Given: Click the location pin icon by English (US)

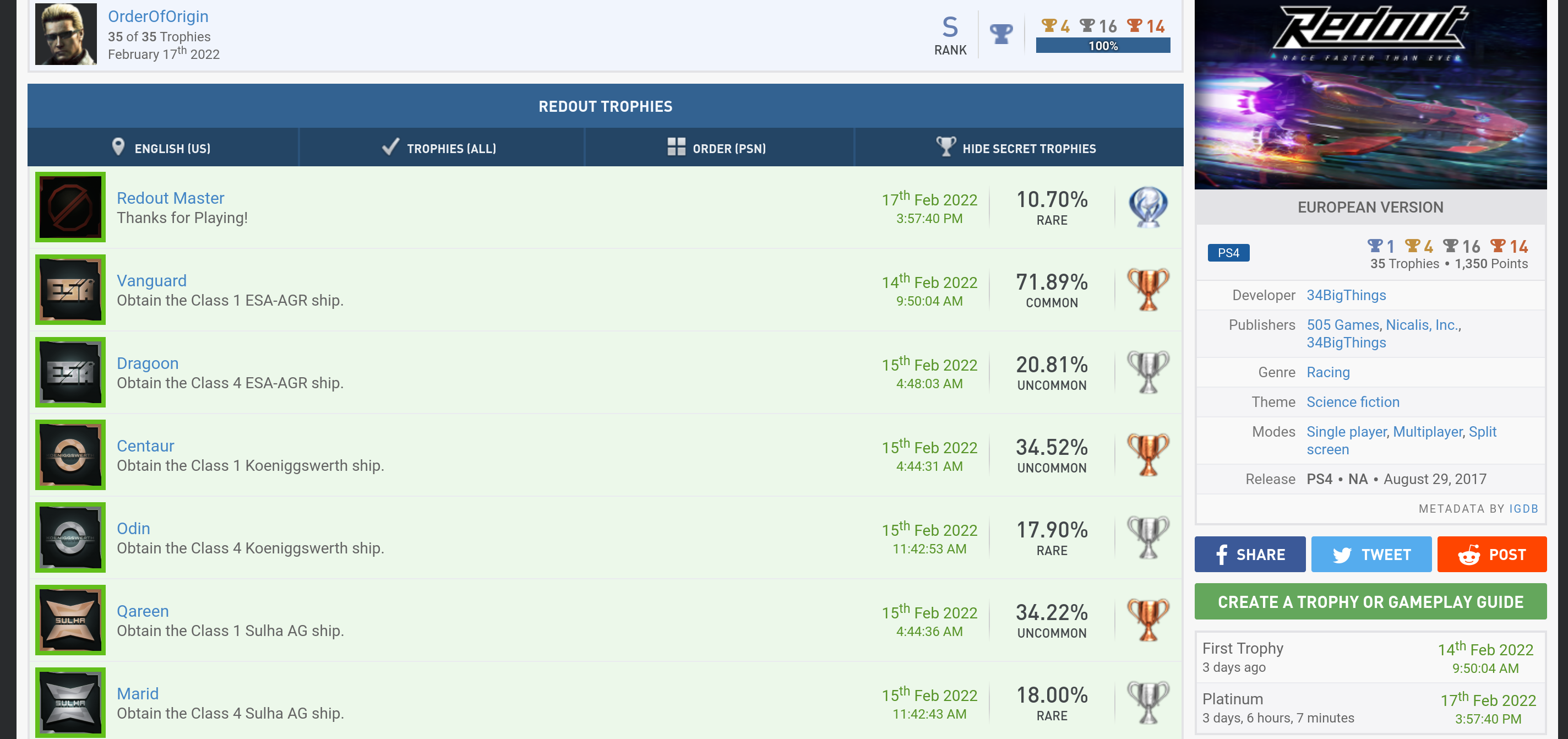Looking at the screenshot, I should pos(118,146).
